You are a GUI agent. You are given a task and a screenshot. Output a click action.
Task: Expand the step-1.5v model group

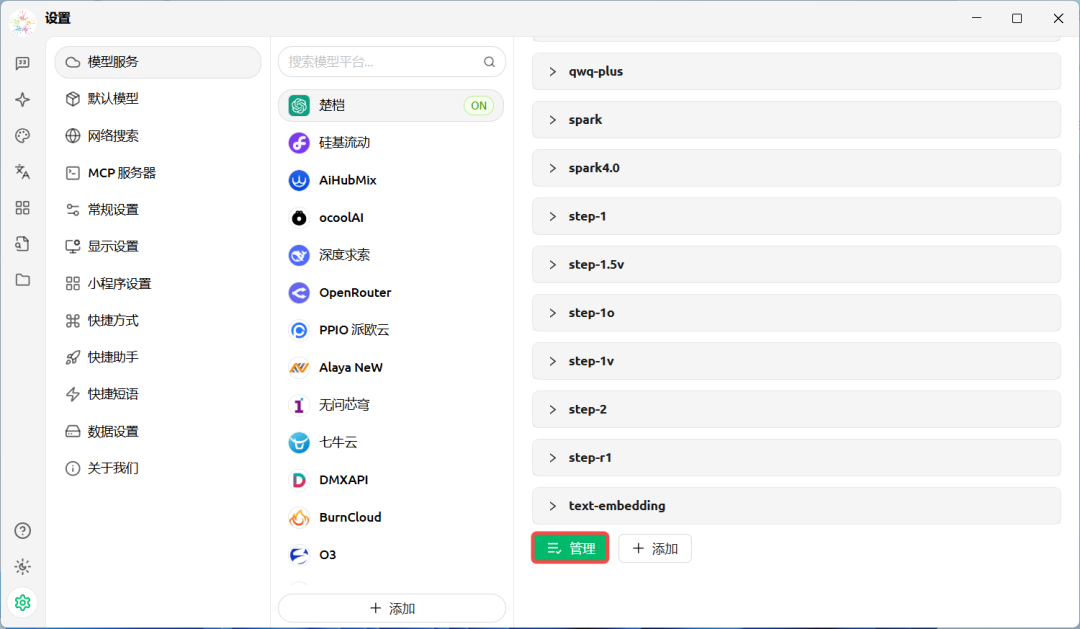(x=796, y=265)
